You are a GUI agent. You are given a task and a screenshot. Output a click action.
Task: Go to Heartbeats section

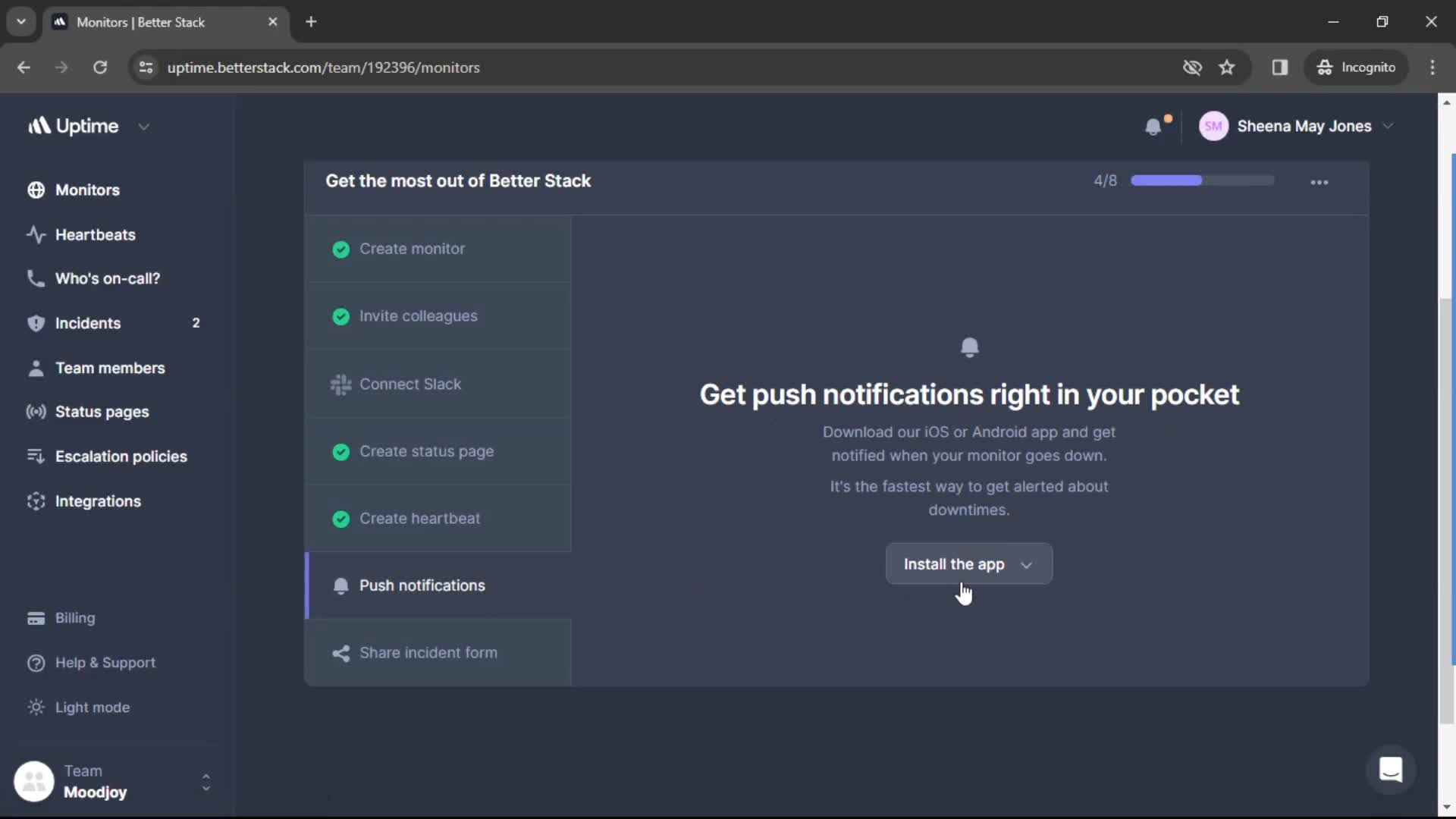pyautogui.click(x=95, y=234)
